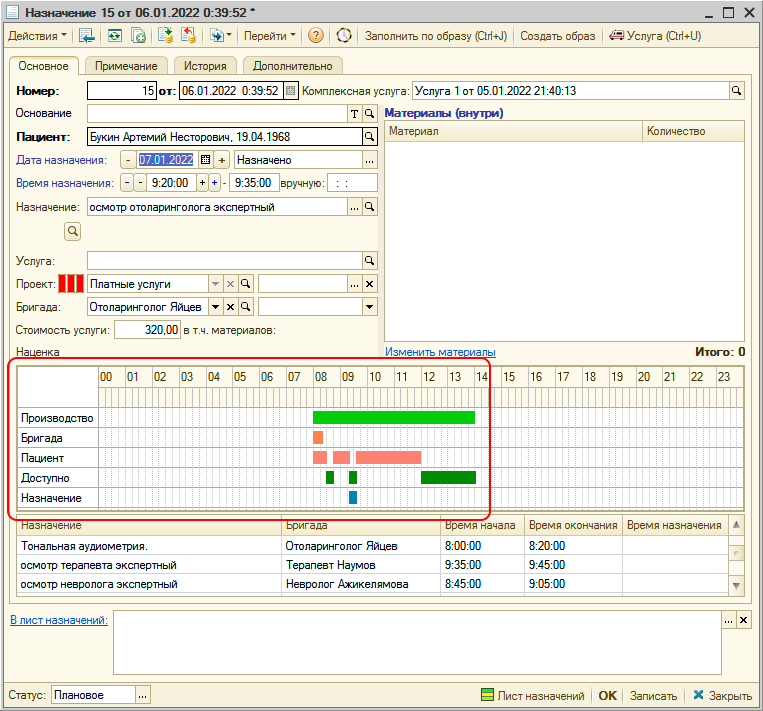
Task: Click the Изменить материалы link
Action: click(440, 352)
